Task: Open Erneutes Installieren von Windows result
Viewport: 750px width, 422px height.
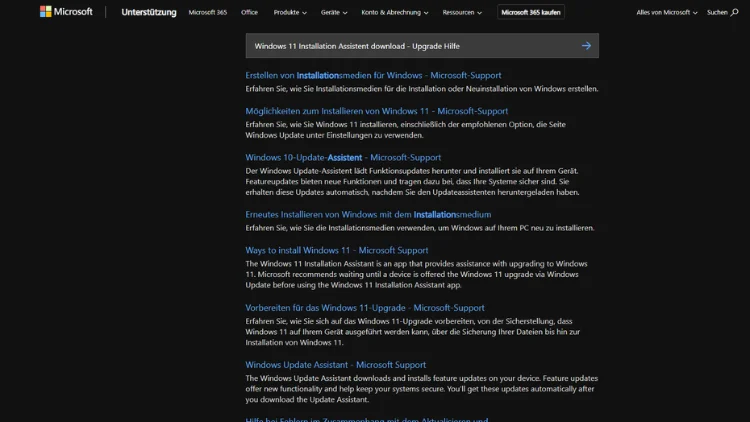Action: click(x=368, y=214)
